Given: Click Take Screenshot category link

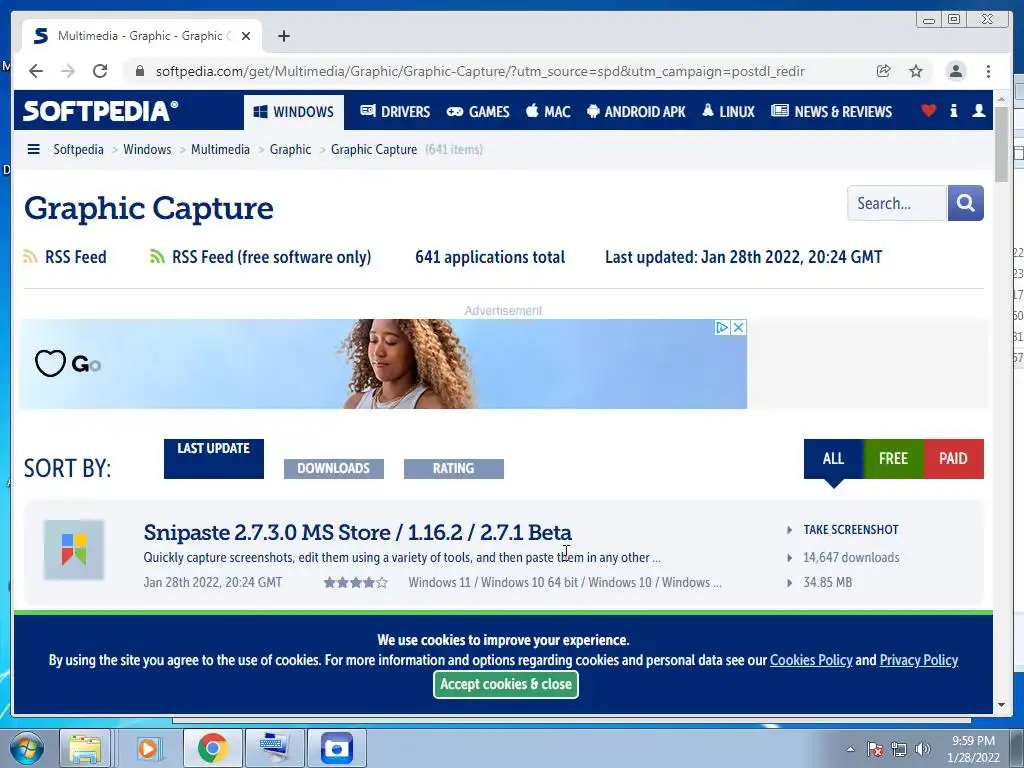Looking at the screenshot, I should coord(850,530).
